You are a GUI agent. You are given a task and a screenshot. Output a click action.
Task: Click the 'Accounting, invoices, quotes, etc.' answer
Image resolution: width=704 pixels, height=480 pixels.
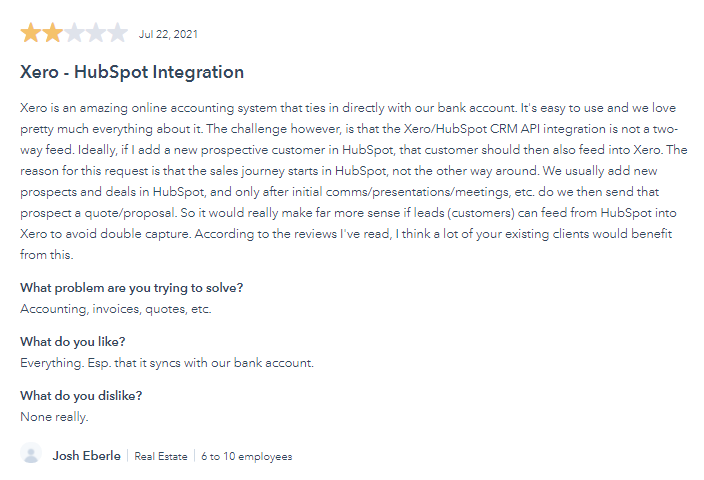point(116,309)
